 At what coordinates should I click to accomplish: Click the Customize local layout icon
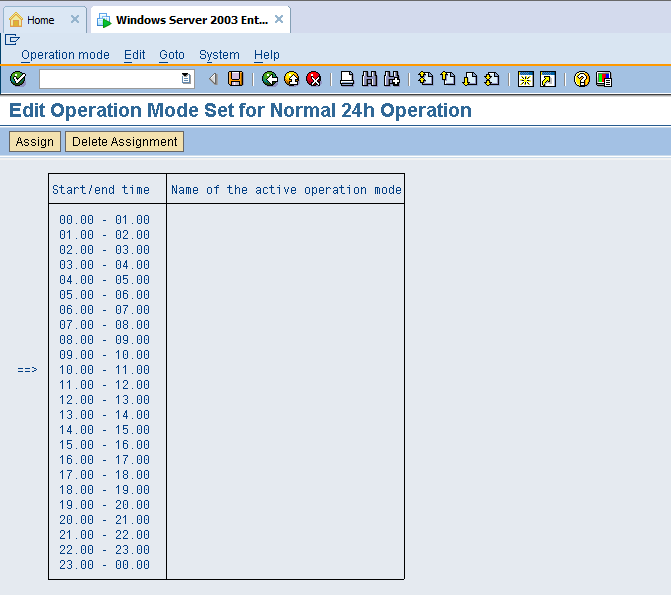click(x=604, y=79)
